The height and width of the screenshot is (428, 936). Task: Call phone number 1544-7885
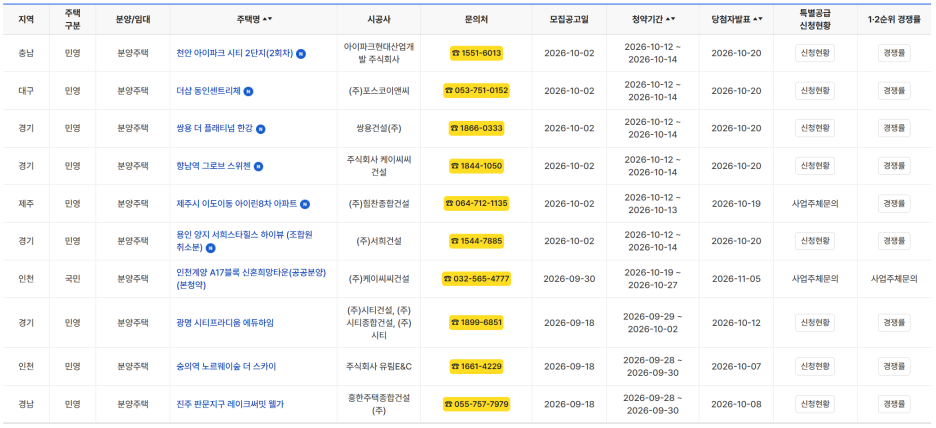coord(476,241)
